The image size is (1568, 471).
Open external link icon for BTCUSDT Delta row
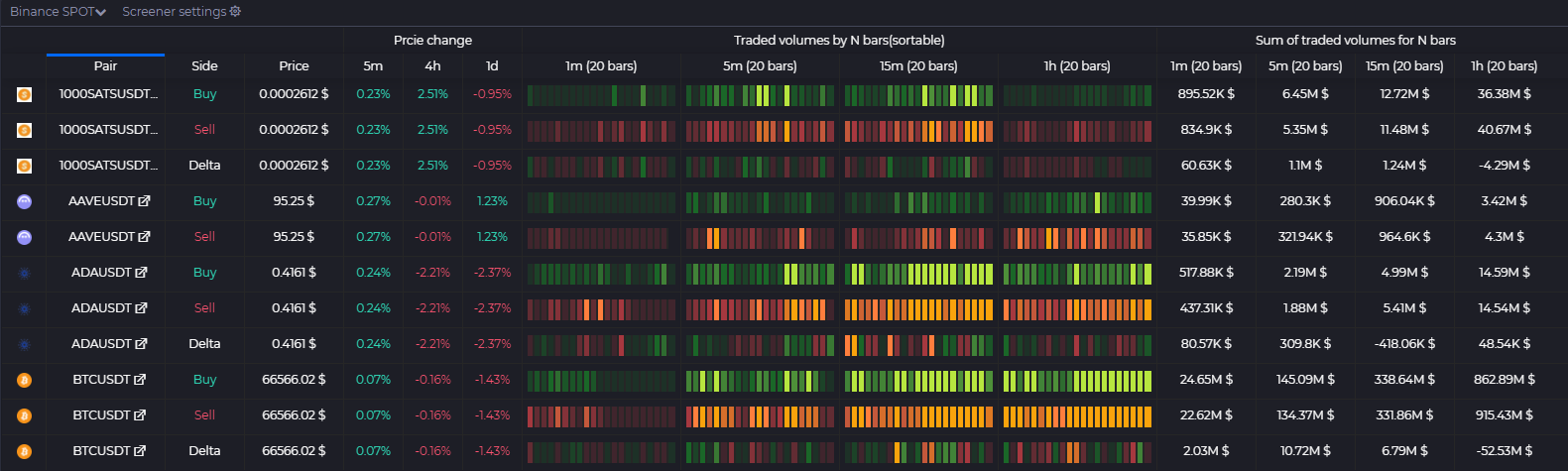[x=140, y=451]
